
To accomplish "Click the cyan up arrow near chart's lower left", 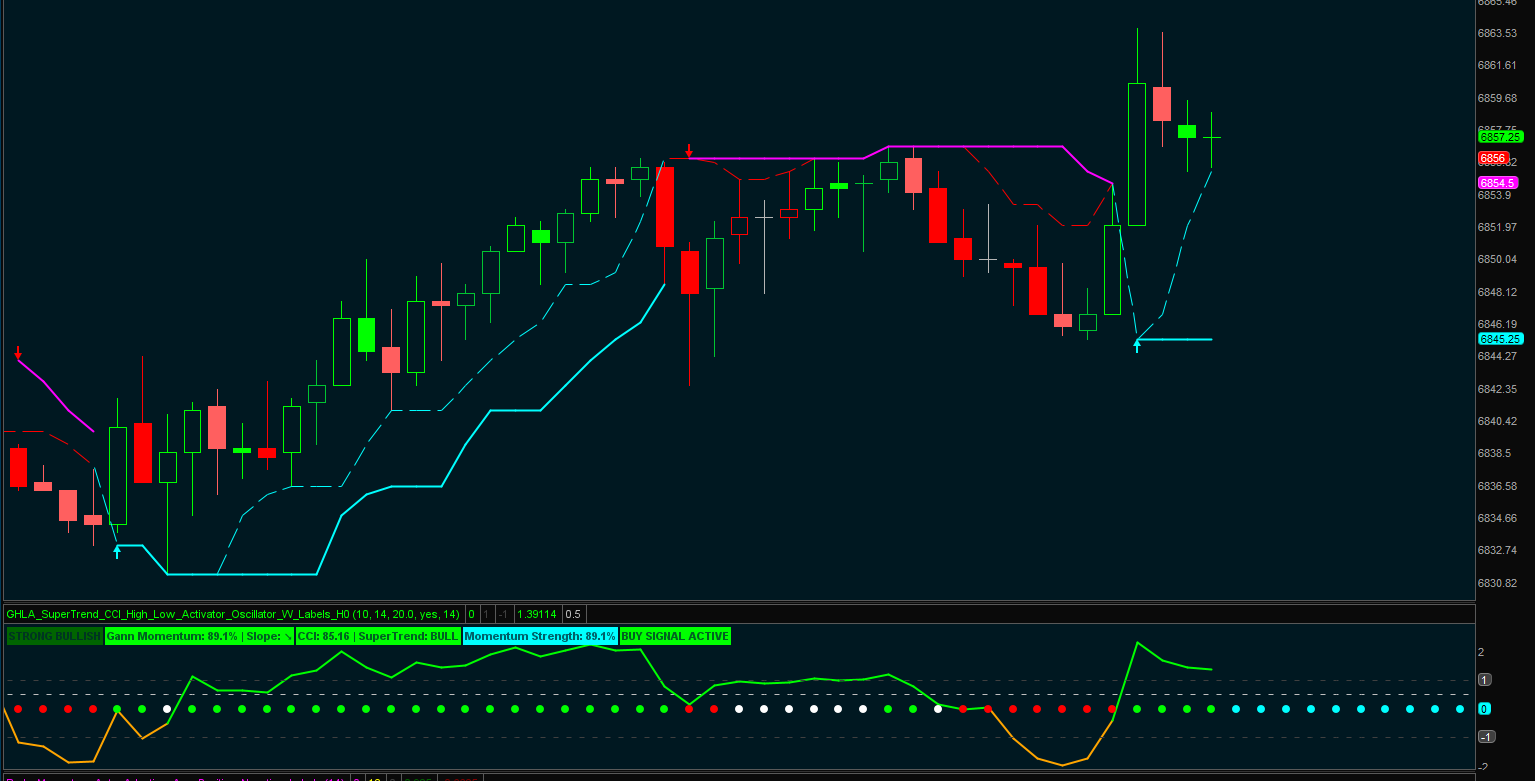I will pyautogui.click(x=117, y=550).
